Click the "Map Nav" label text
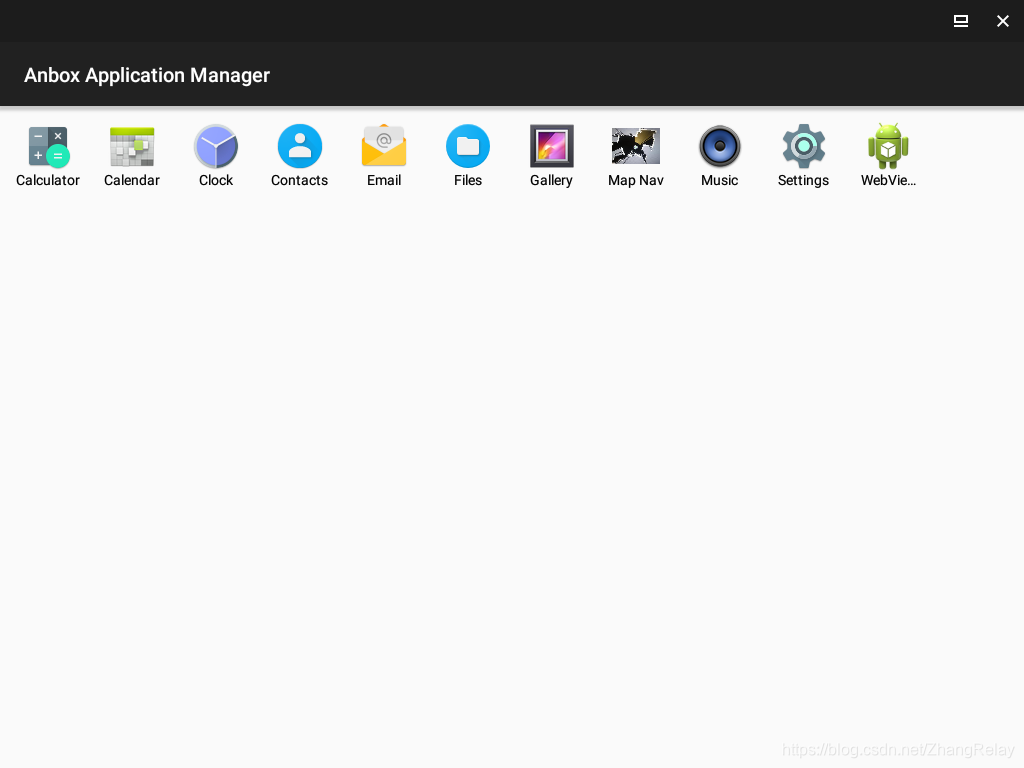The width and height of the screenshot is (1024, 768). 635,181
